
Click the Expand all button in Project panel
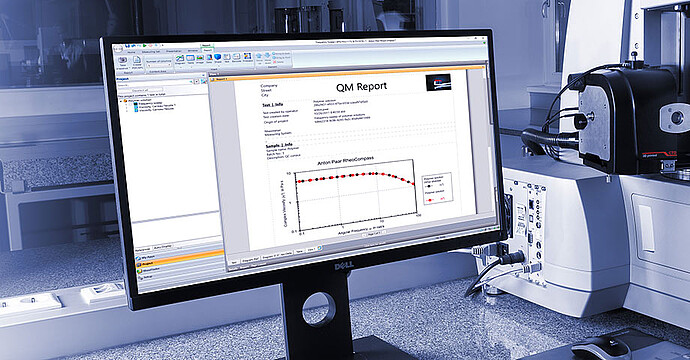pos(140,90)
